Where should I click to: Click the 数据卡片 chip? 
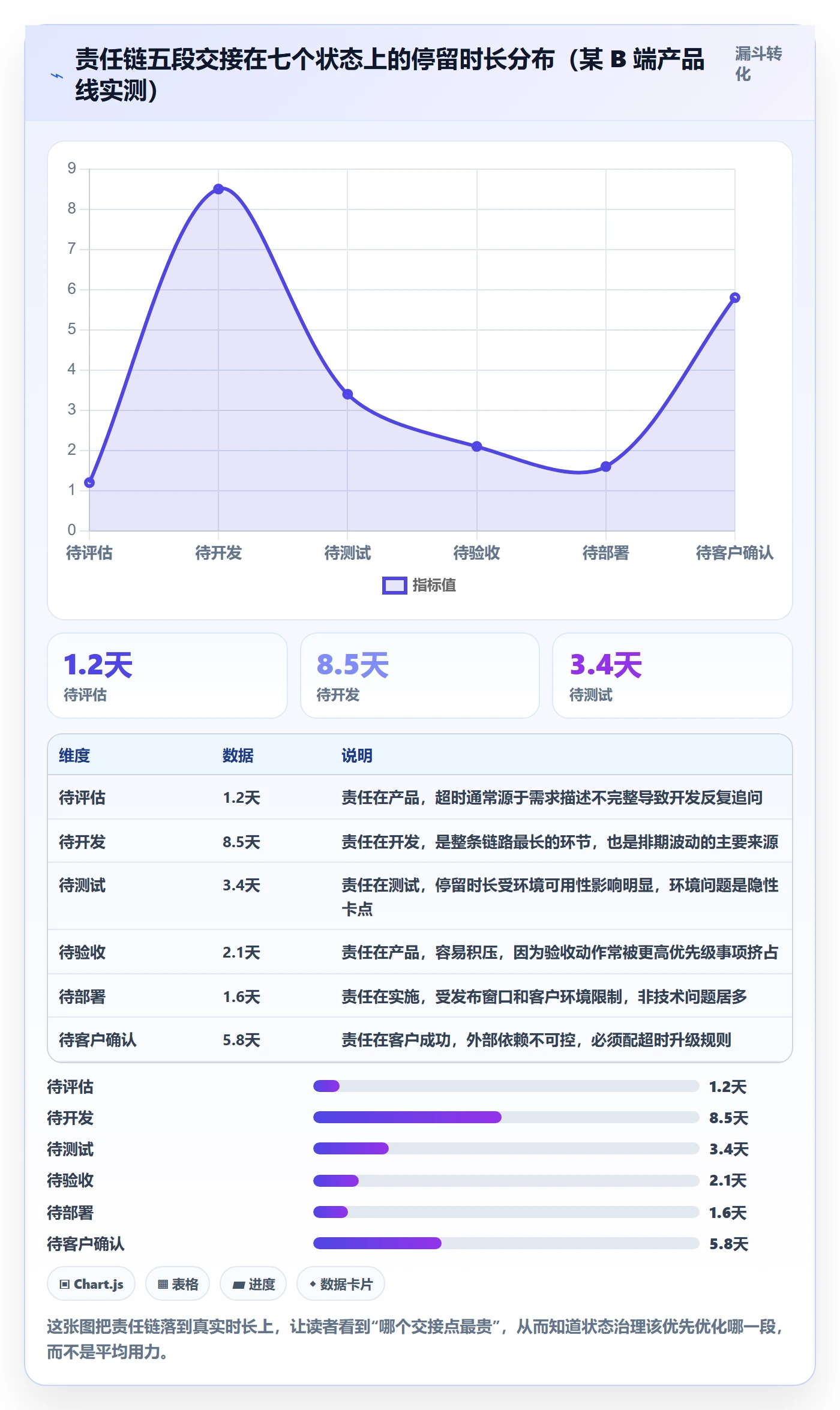click(x=341, y=1284)
